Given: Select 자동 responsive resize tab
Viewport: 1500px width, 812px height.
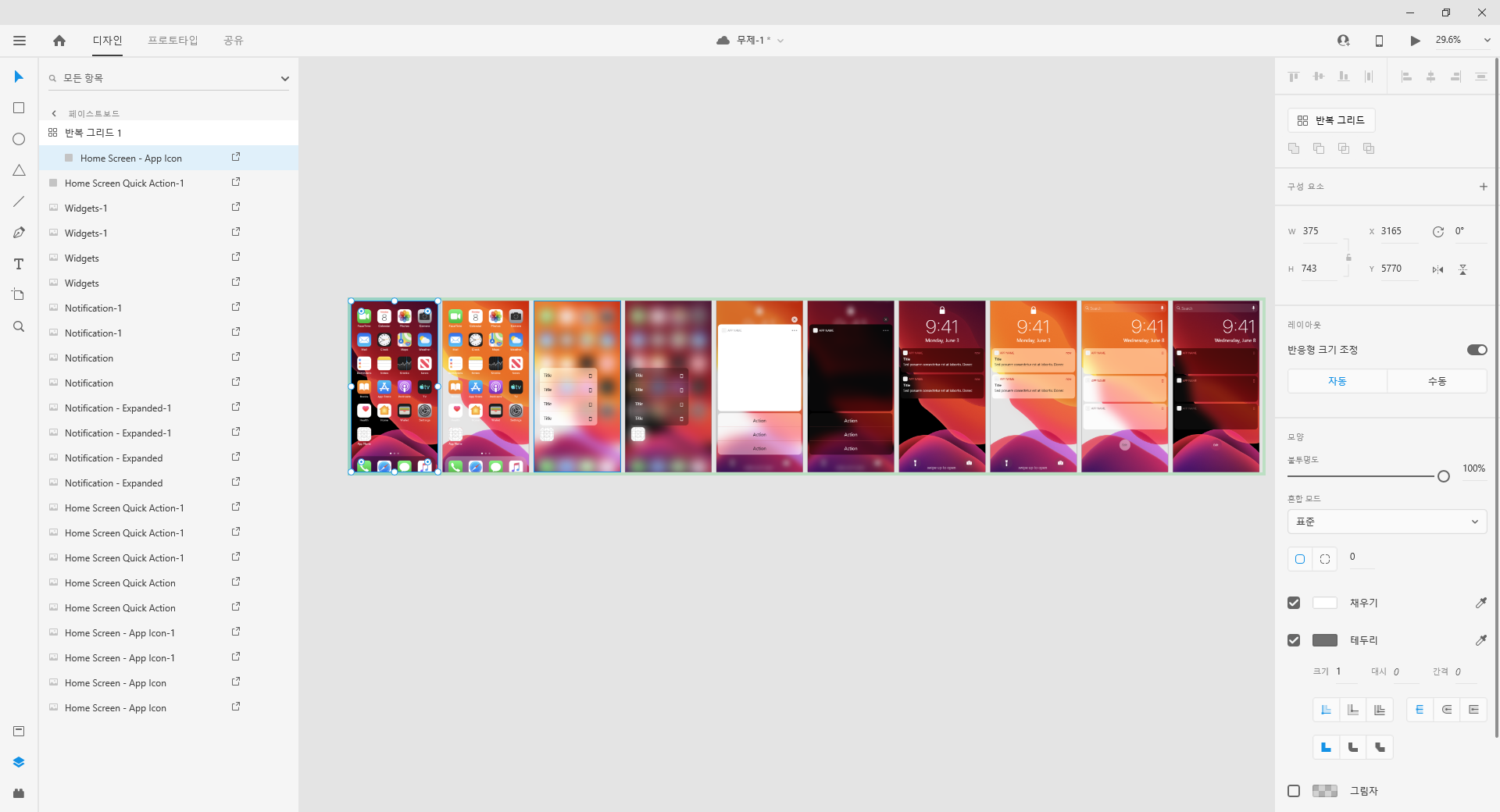Looking at the screenshot, I should click(1337, 381).
